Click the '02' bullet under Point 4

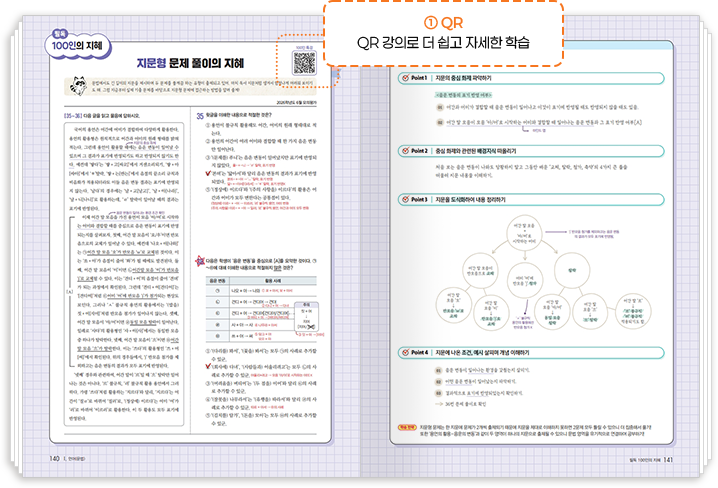(x=438, y=381)
